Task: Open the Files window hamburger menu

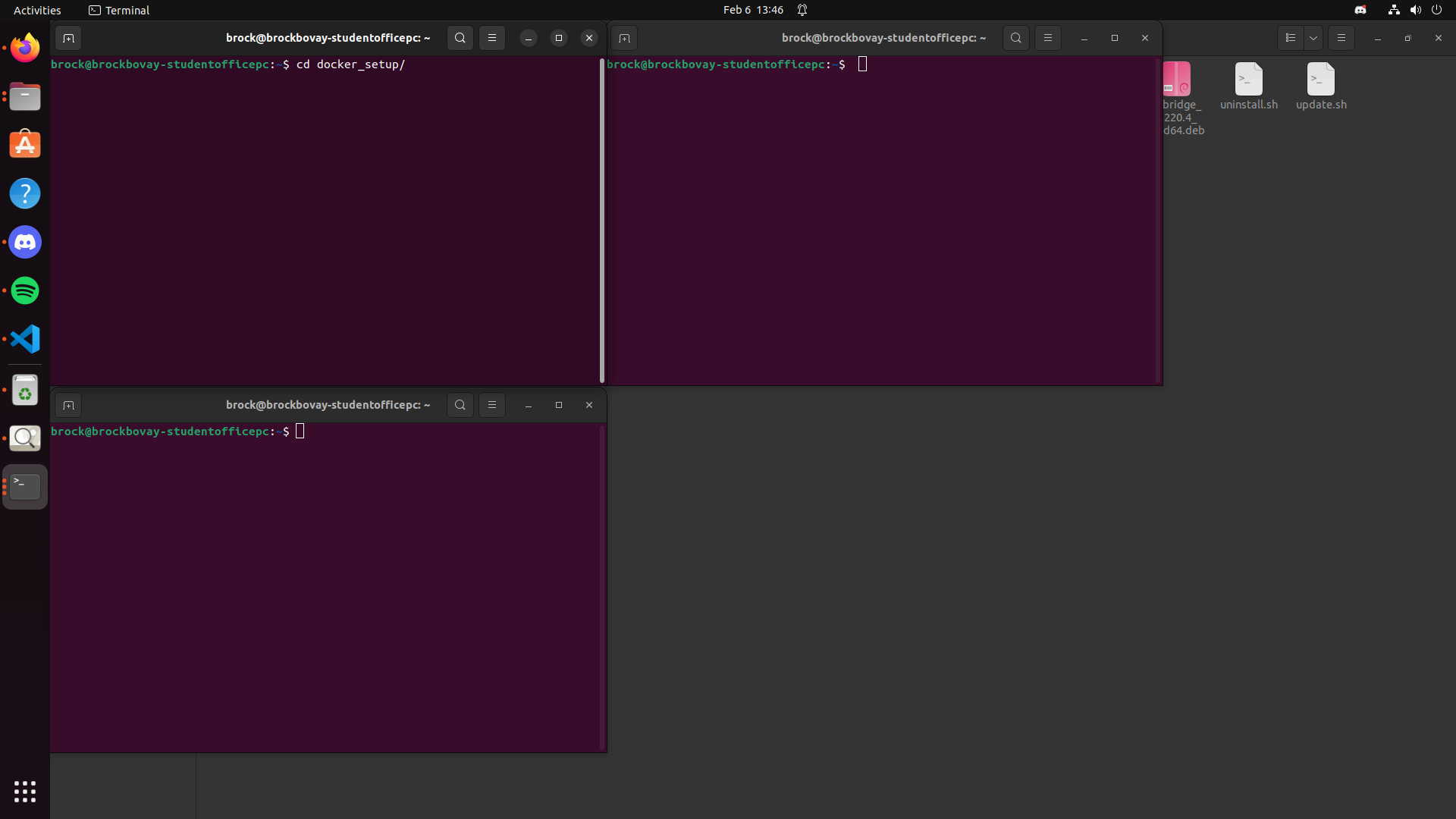Action: 1341,38
